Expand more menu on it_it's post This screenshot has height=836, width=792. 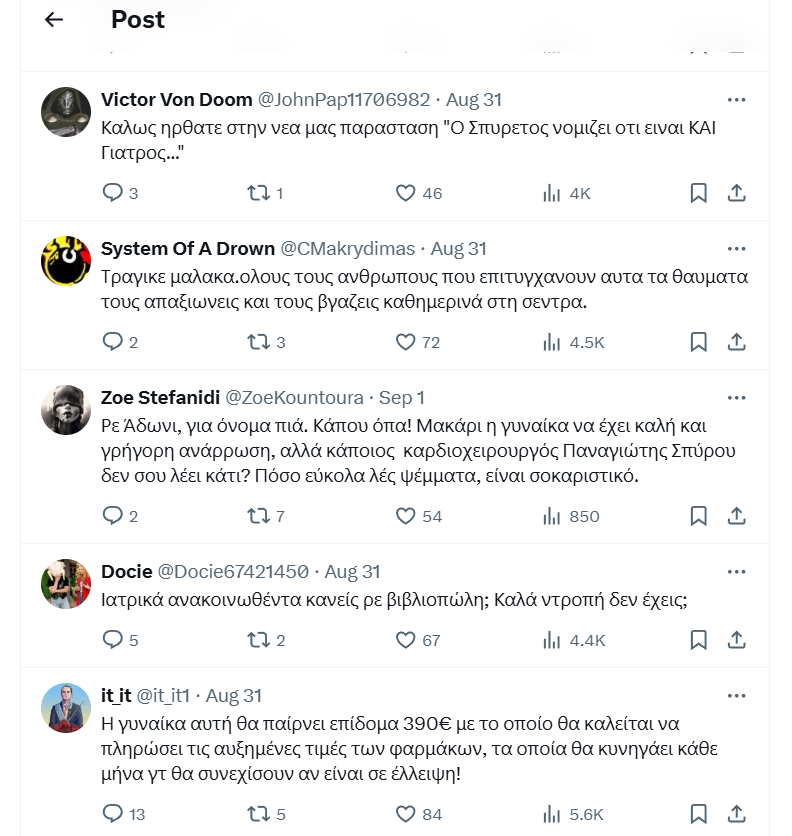coord(736,695)
